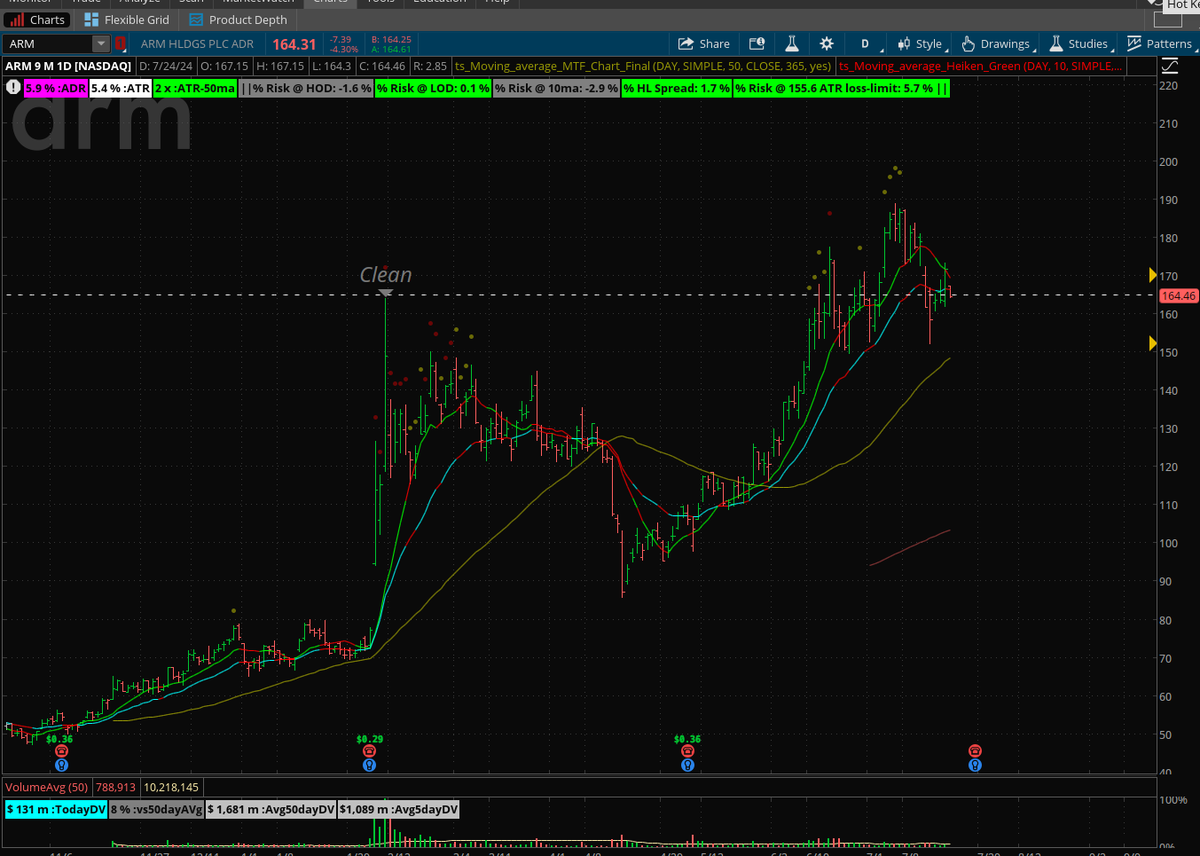Open the D timeframe selector
The image size is (1200, 856).
click(864, 44)
